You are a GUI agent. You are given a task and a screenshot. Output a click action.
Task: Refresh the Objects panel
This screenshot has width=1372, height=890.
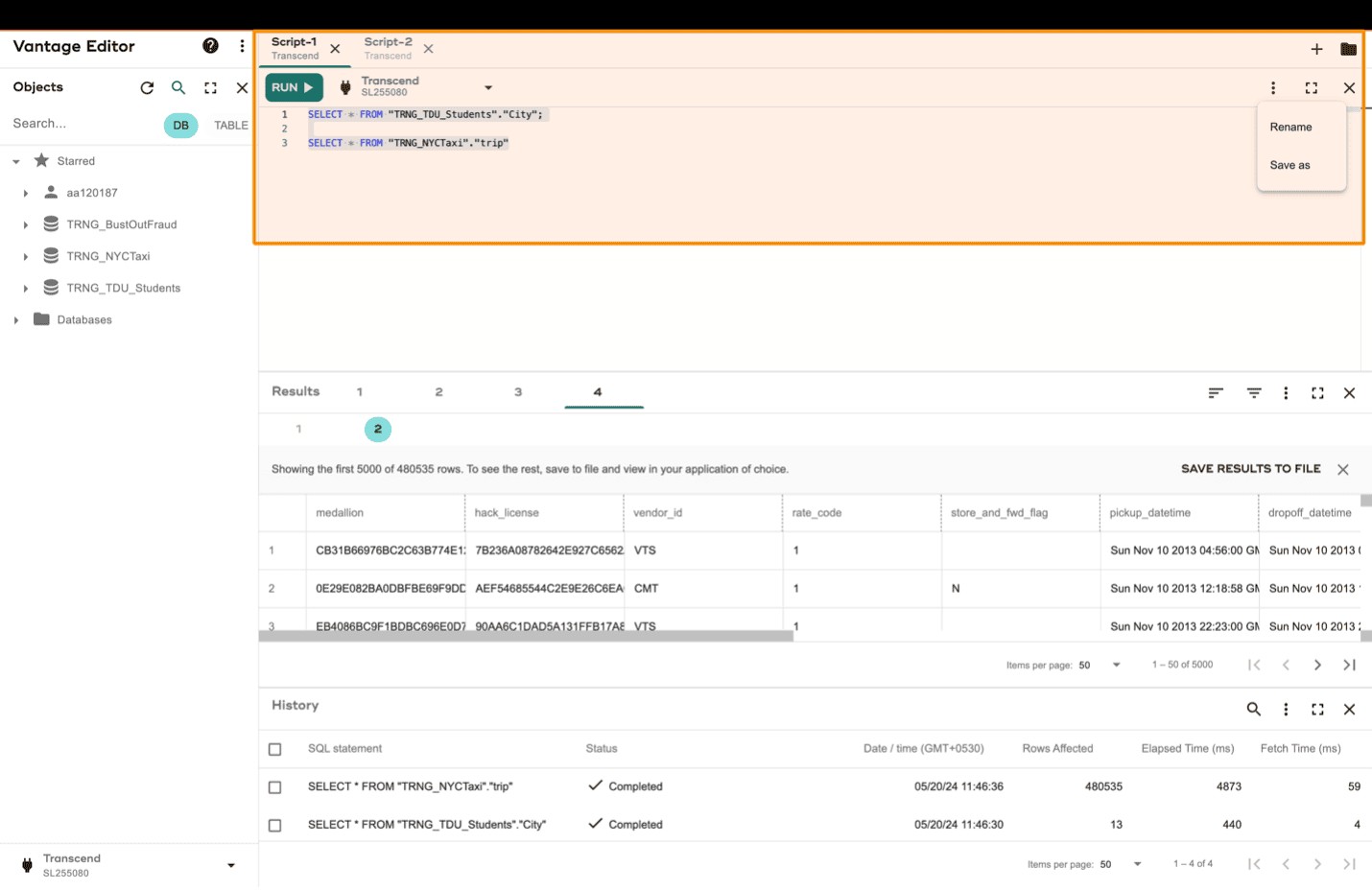point(147,88)
